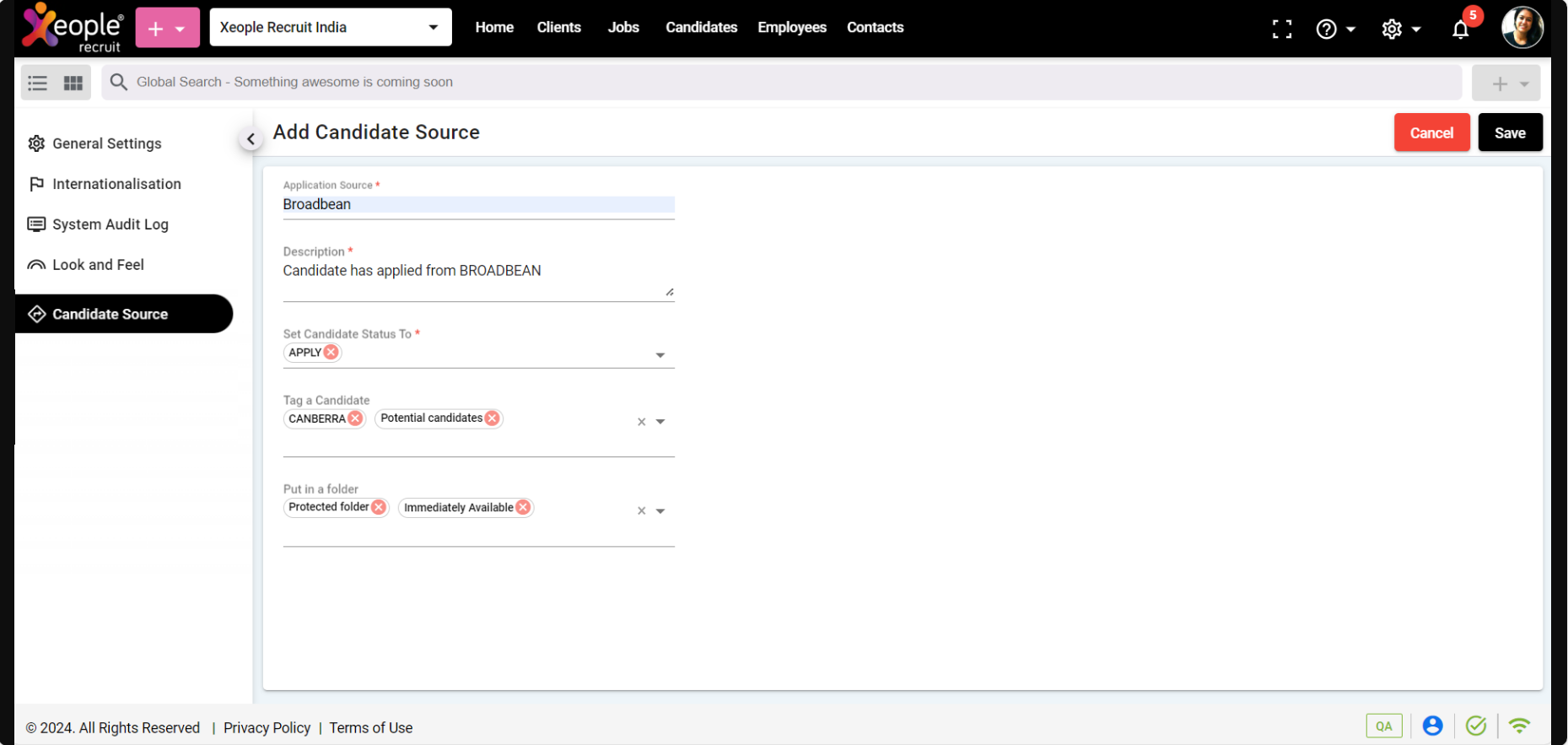Remove the Potential candidates tag
Image resolution: width=1568 pixels, height=745 pixels.
(x=493, y=418)
